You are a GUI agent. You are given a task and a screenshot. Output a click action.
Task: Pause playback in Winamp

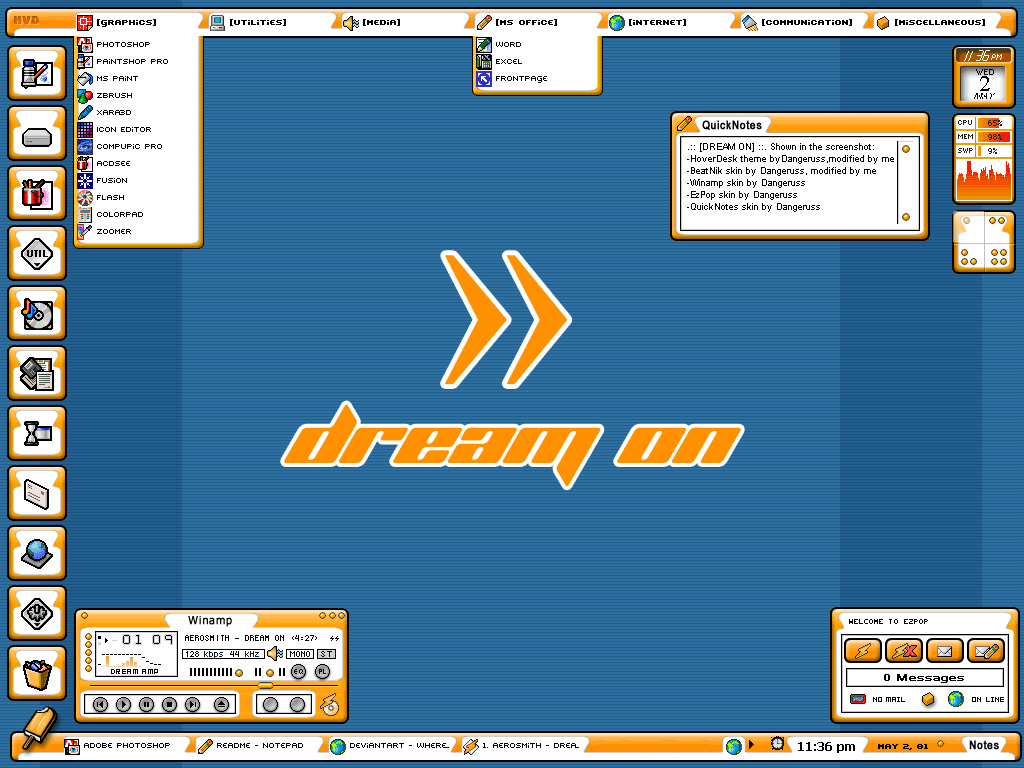click(146, 705)
